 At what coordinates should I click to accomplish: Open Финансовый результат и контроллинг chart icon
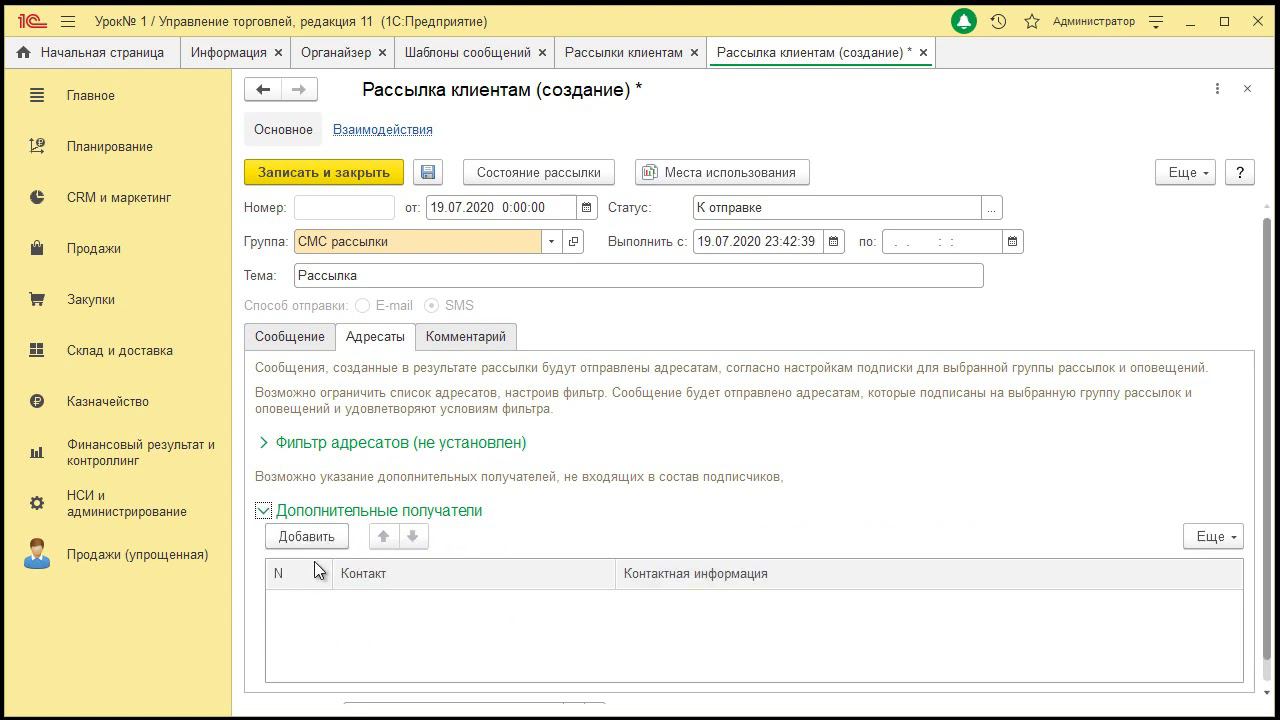[x=37, y=453]
